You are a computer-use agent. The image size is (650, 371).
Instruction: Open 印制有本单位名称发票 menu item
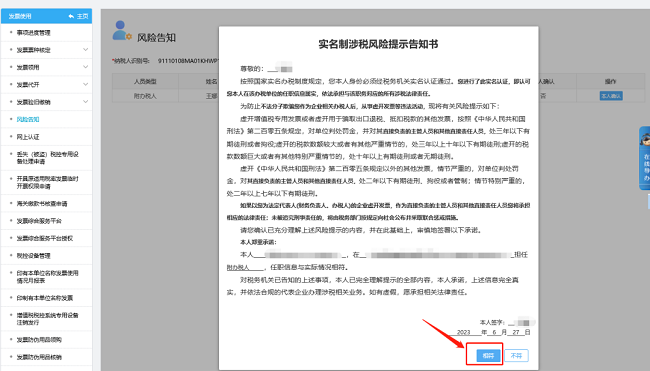[x=46, y=298]
